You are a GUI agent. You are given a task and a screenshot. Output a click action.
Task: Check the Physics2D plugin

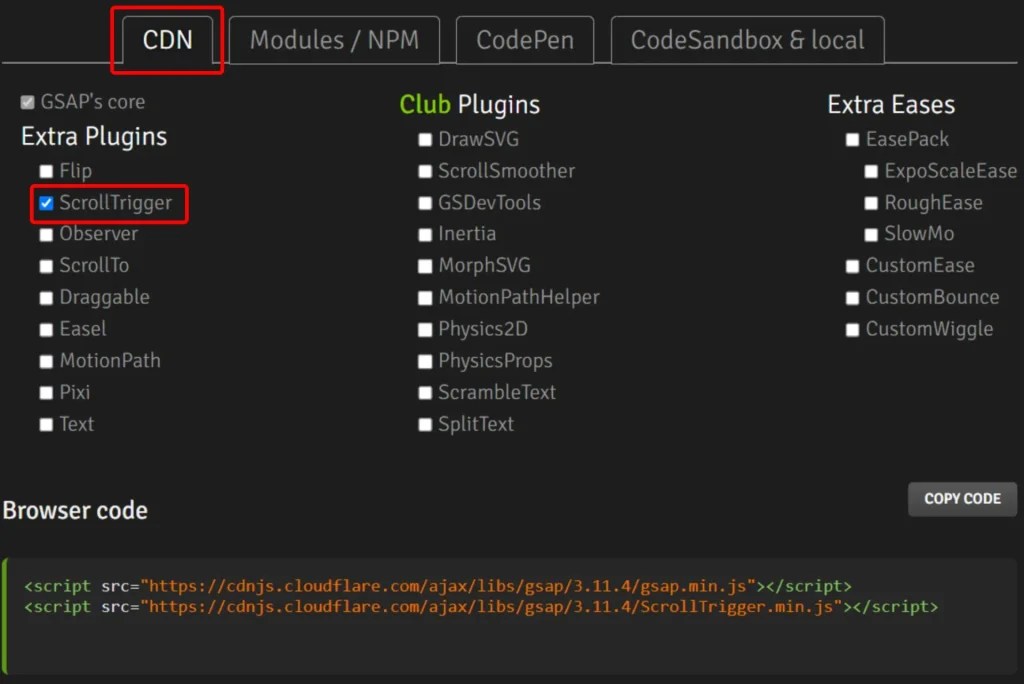425,329
